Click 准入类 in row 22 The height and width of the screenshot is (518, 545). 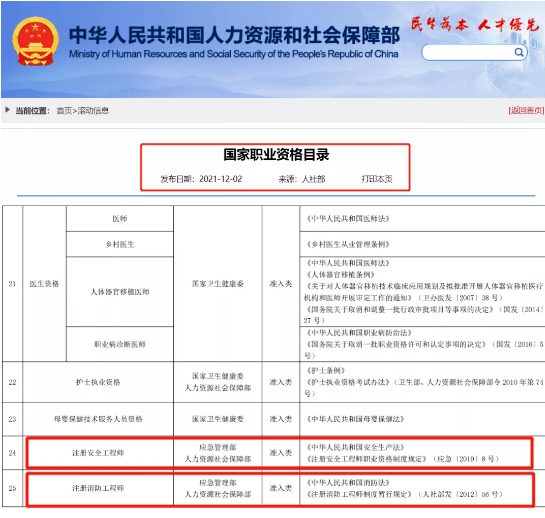(x=280, y=382)
